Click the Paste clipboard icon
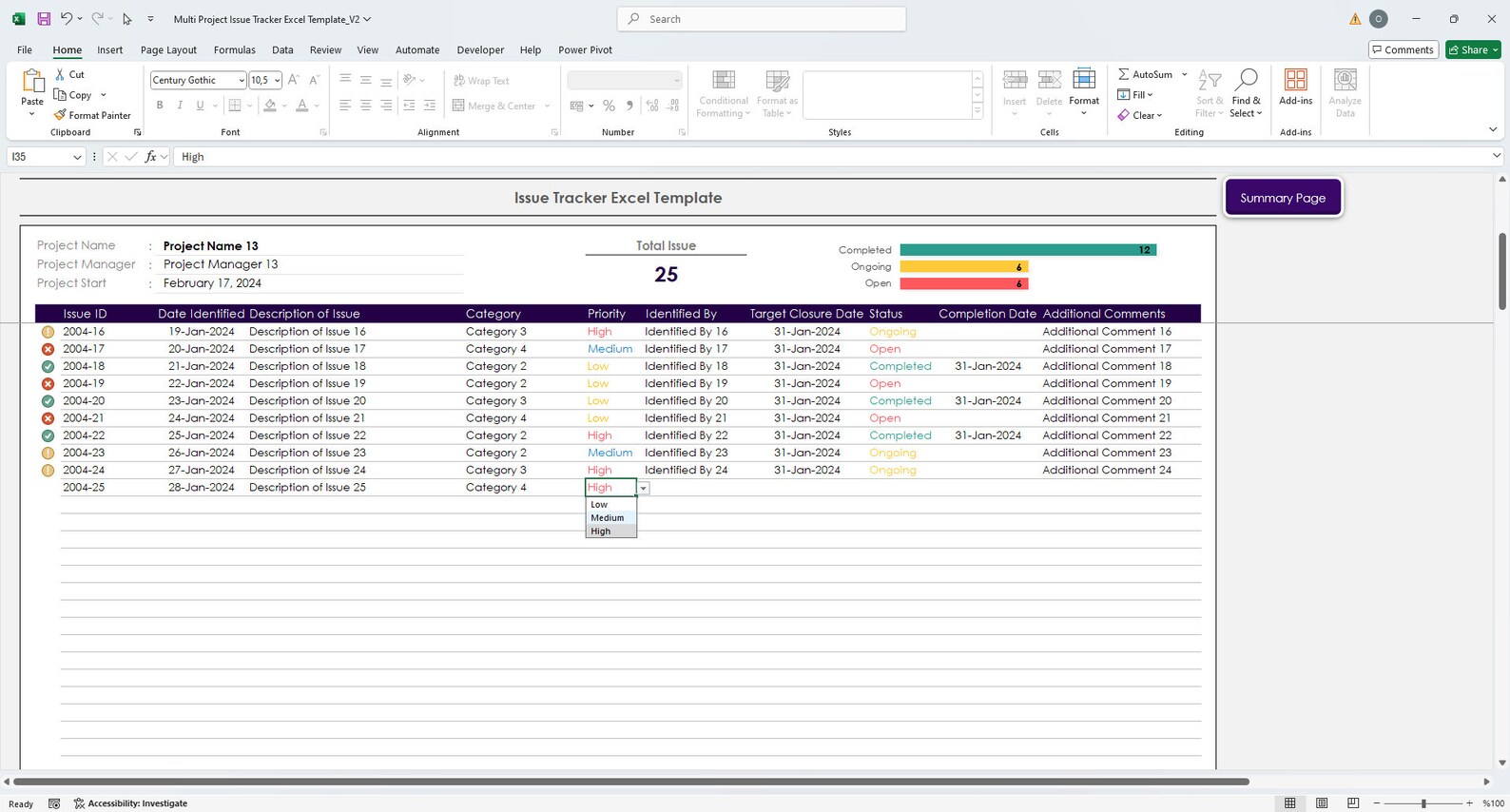The width and height of the screenshot is (1510, 812). [32, 84]
